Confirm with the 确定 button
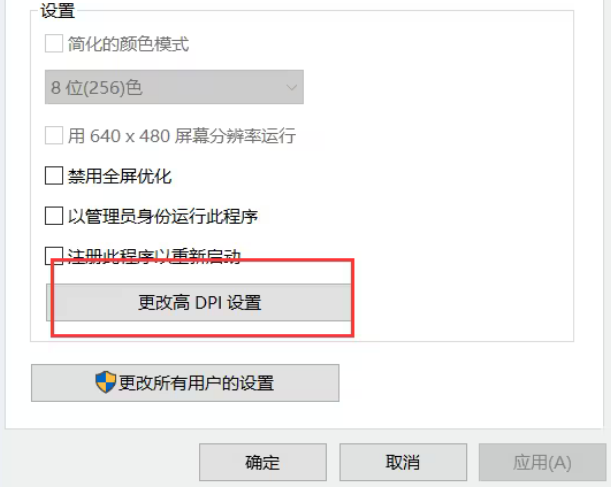This screenshot has width=611, height=487. pyautogui.click(x=263, y=462)
